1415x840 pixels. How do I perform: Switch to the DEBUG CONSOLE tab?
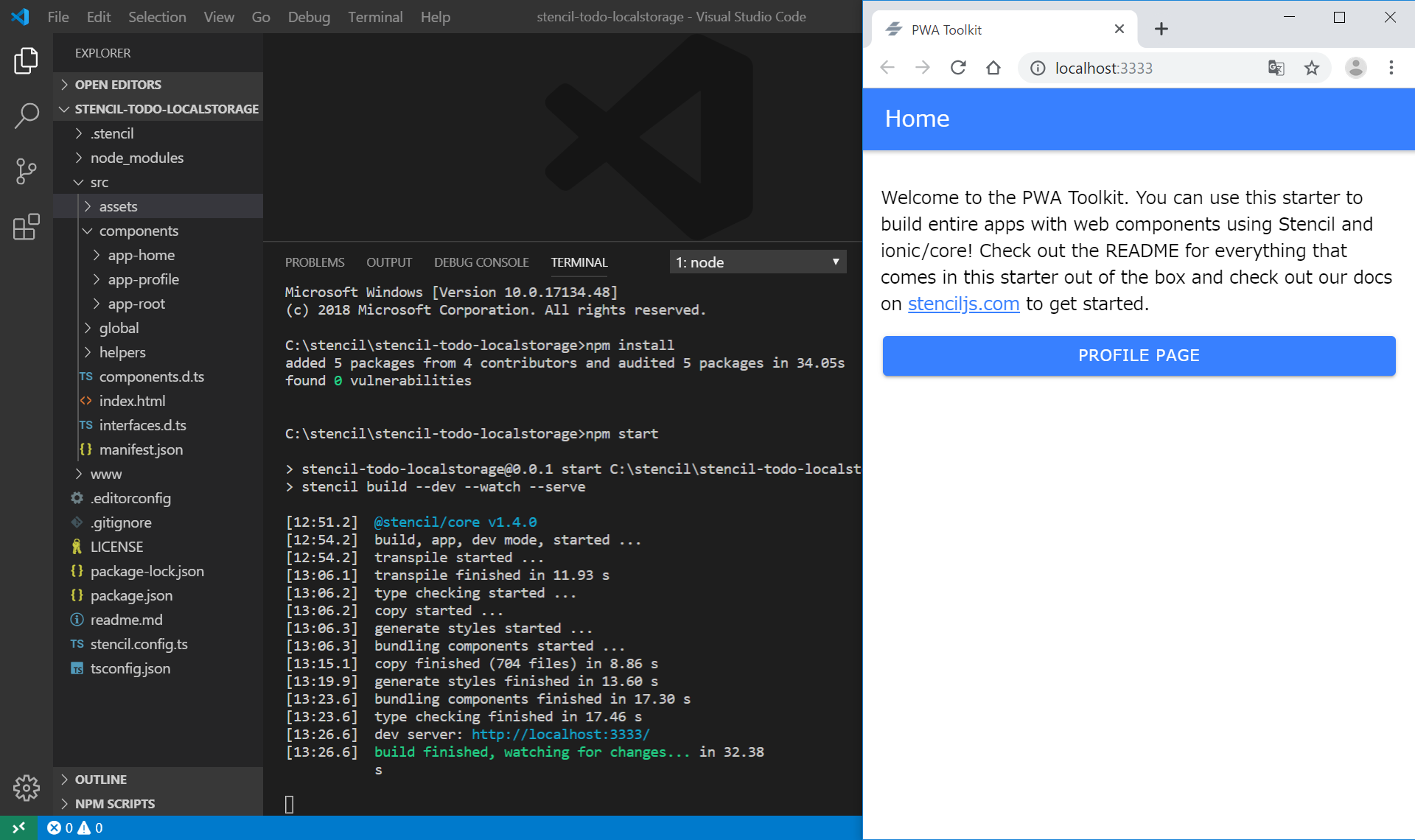[481, 262]
